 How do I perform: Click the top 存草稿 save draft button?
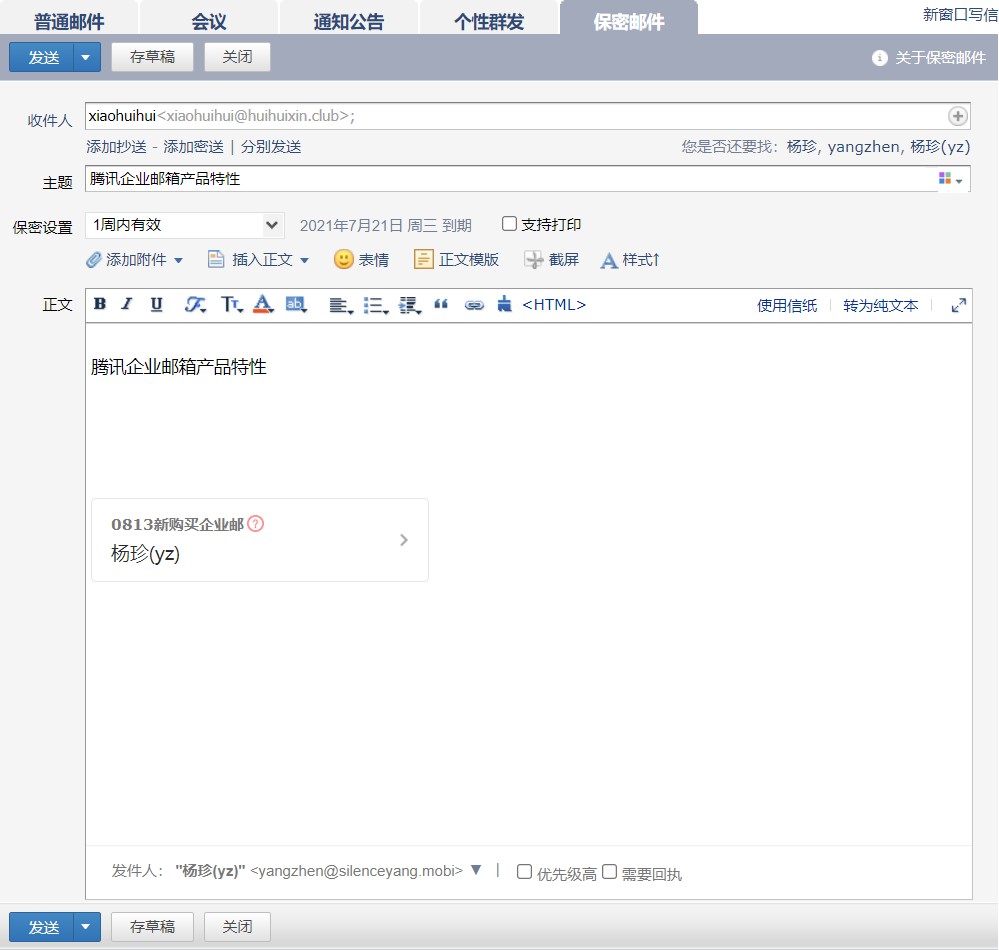152,57
